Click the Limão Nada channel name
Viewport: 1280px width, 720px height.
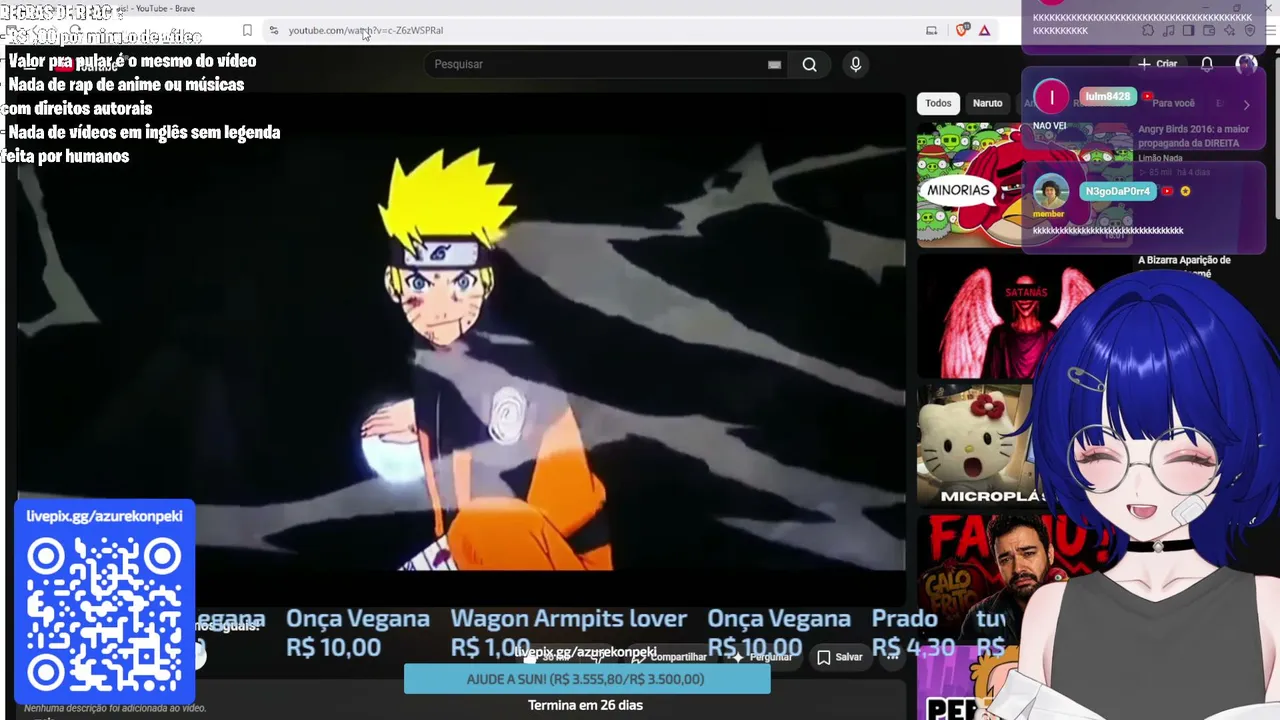tap(1160, 158)
